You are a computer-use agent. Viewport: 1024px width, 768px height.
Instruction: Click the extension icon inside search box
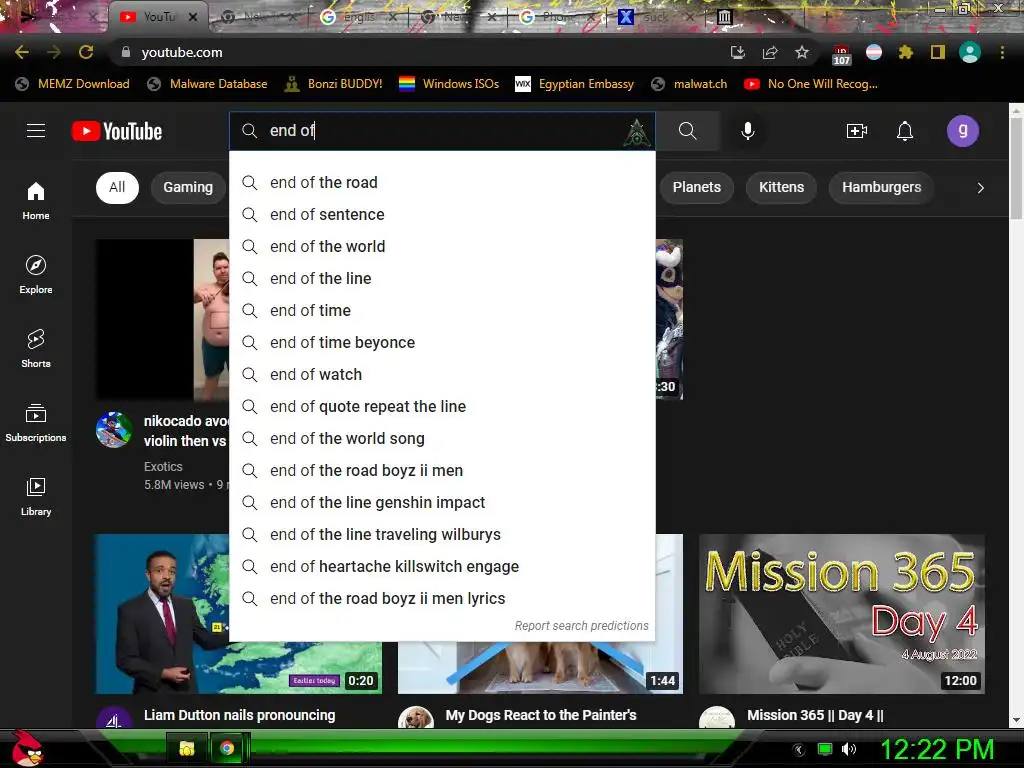tap(636, 133)
